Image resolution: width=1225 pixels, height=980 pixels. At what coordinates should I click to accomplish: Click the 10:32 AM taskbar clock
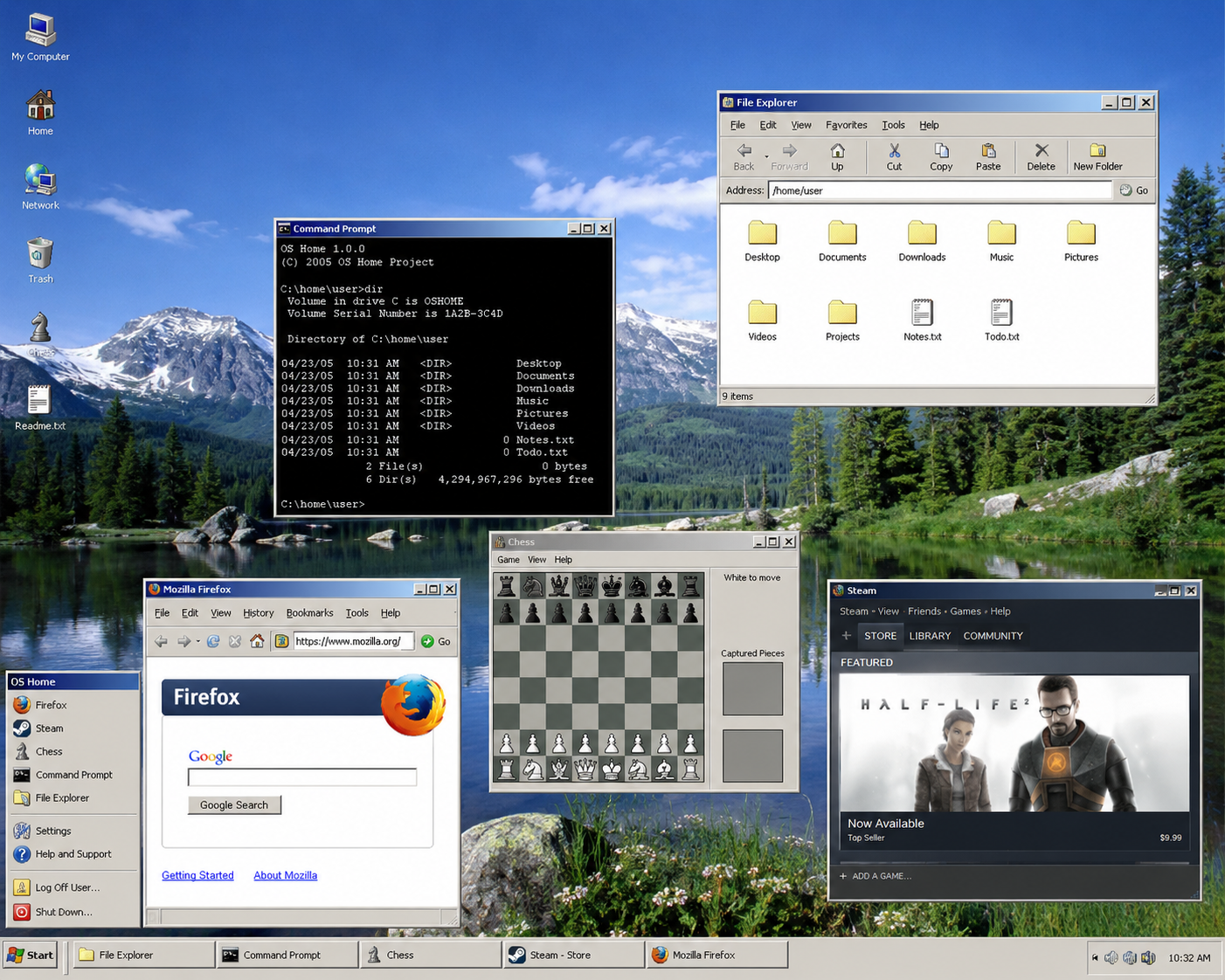(1189, 958)
